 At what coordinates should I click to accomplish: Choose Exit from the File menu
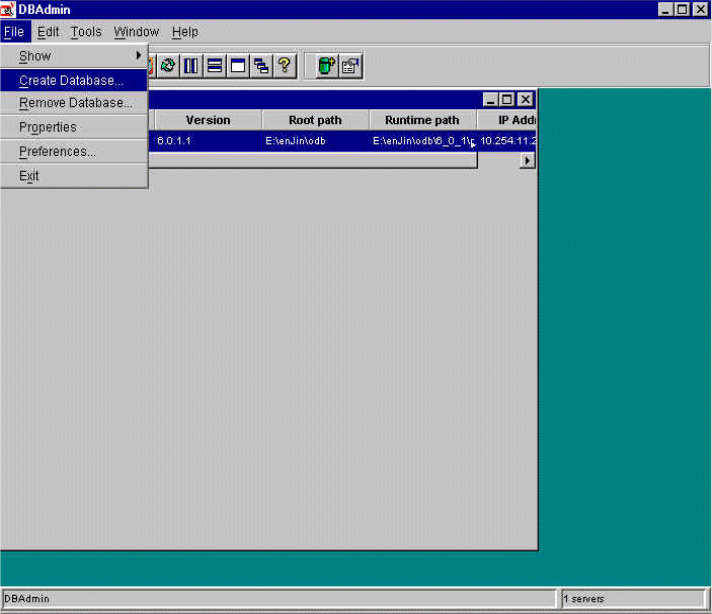pyautogui.click(x=74, y=176)
